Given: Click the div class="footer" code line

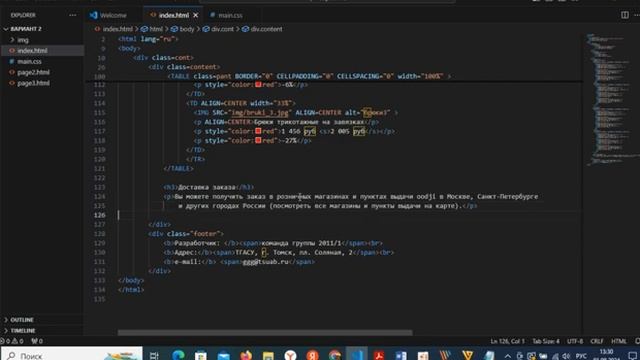Looking at the screenshot, I should pos(186,234).
